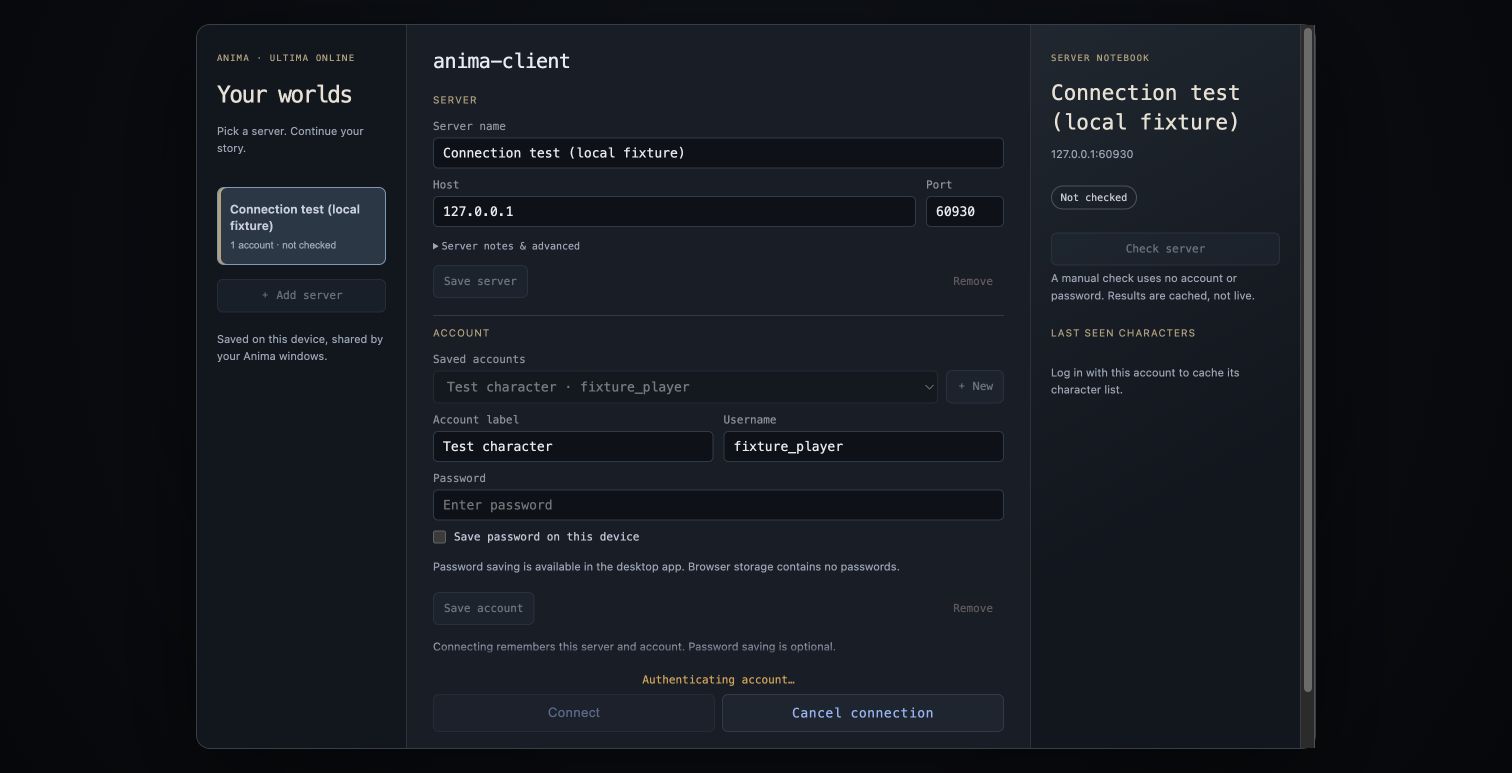Screen dimensions: 1512x773
Task: Click the Your worlds heading
Action: click(x=284, y=95)
